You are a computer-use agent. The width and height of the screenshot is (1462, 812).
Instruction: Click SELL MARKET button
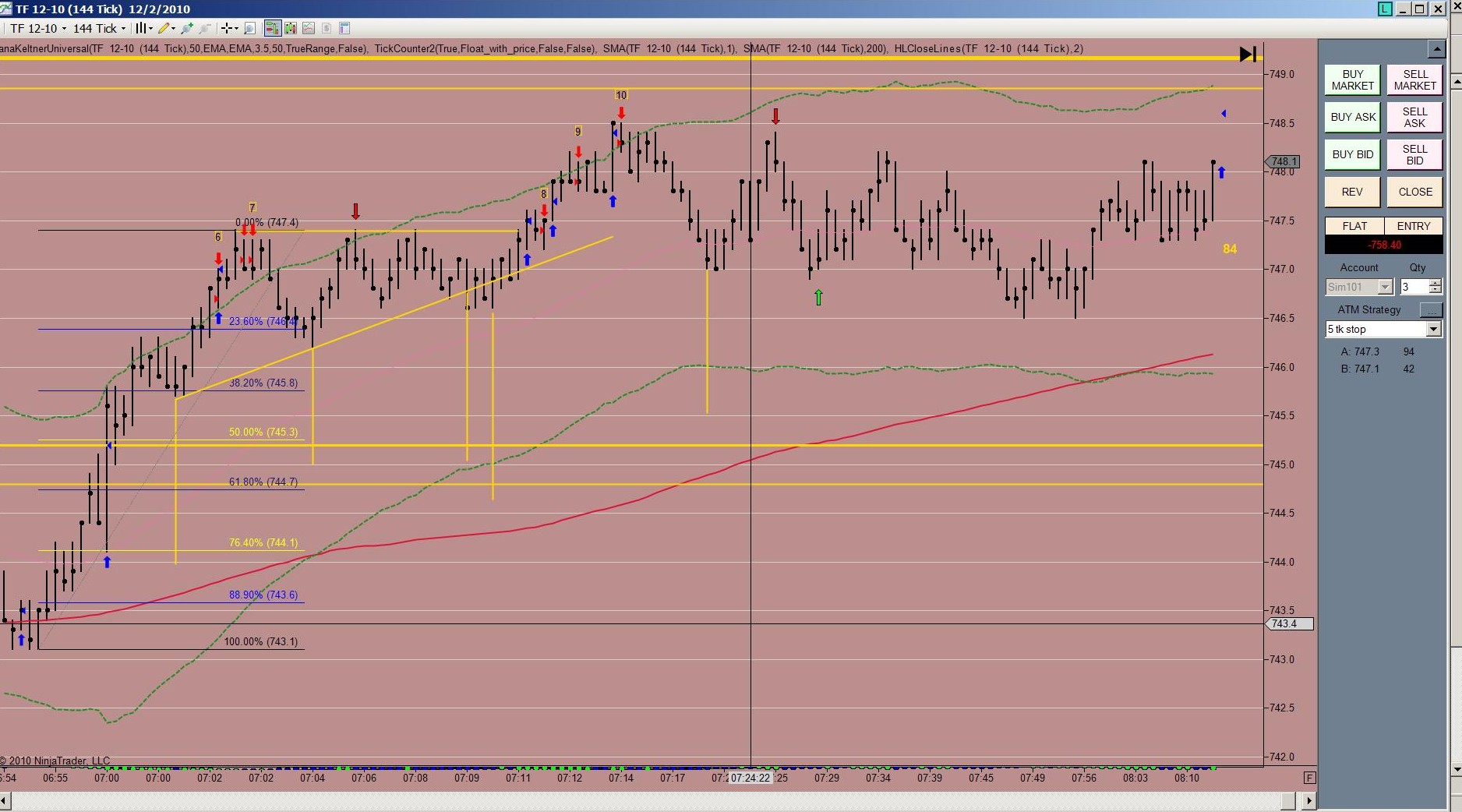pyautogui.click(x=1414, y=80)
